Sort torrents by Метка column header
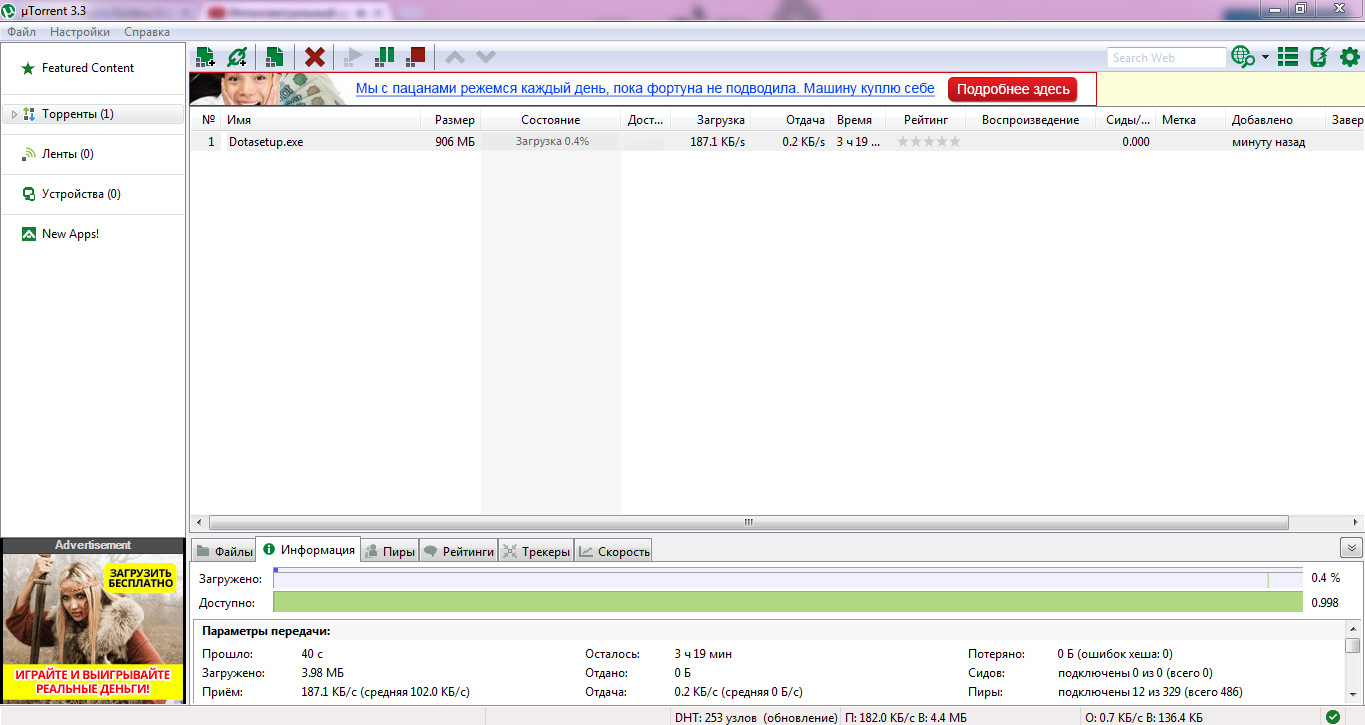 (x=1179, y=120)
